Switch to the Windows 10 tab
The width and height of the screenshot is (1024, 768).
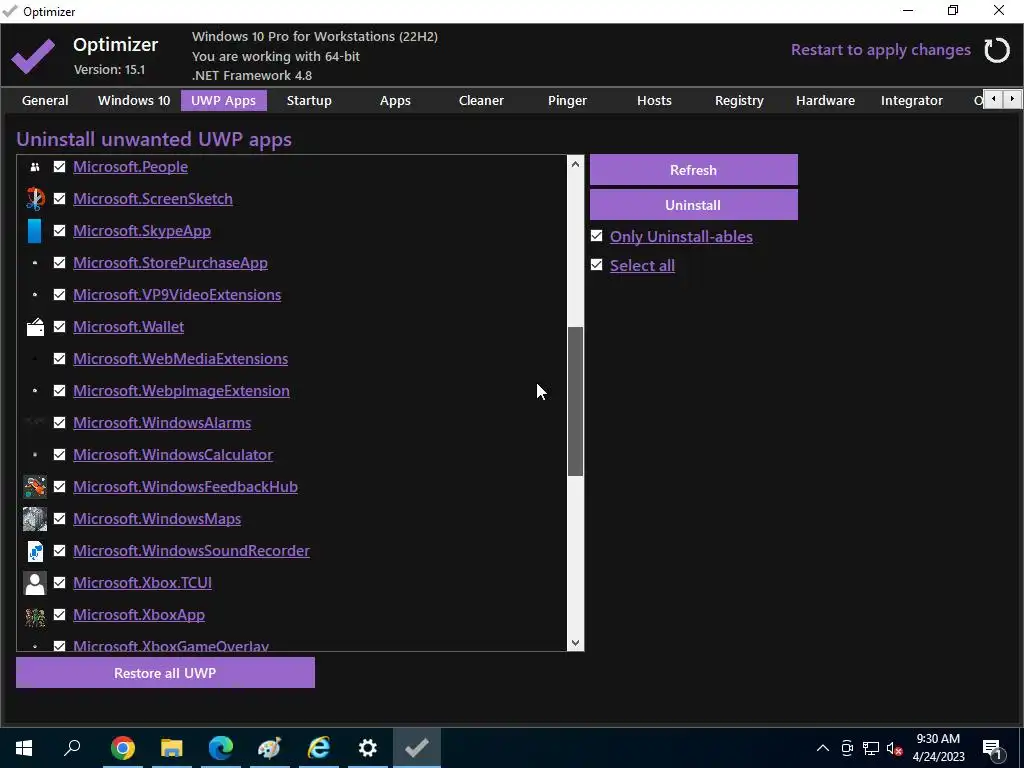[x=134, y=101]
